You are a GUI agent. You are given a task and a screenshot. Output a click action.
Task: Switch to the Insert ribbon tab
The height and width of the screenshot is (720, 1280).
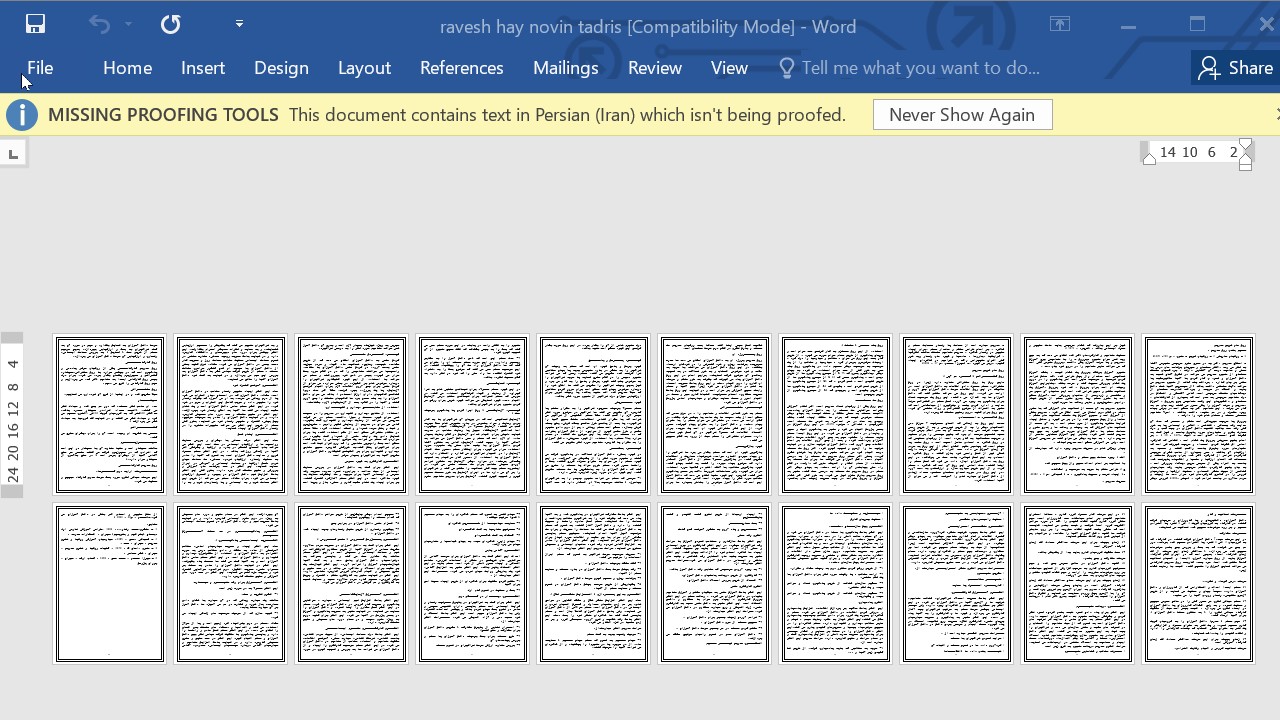click(203, 68)
